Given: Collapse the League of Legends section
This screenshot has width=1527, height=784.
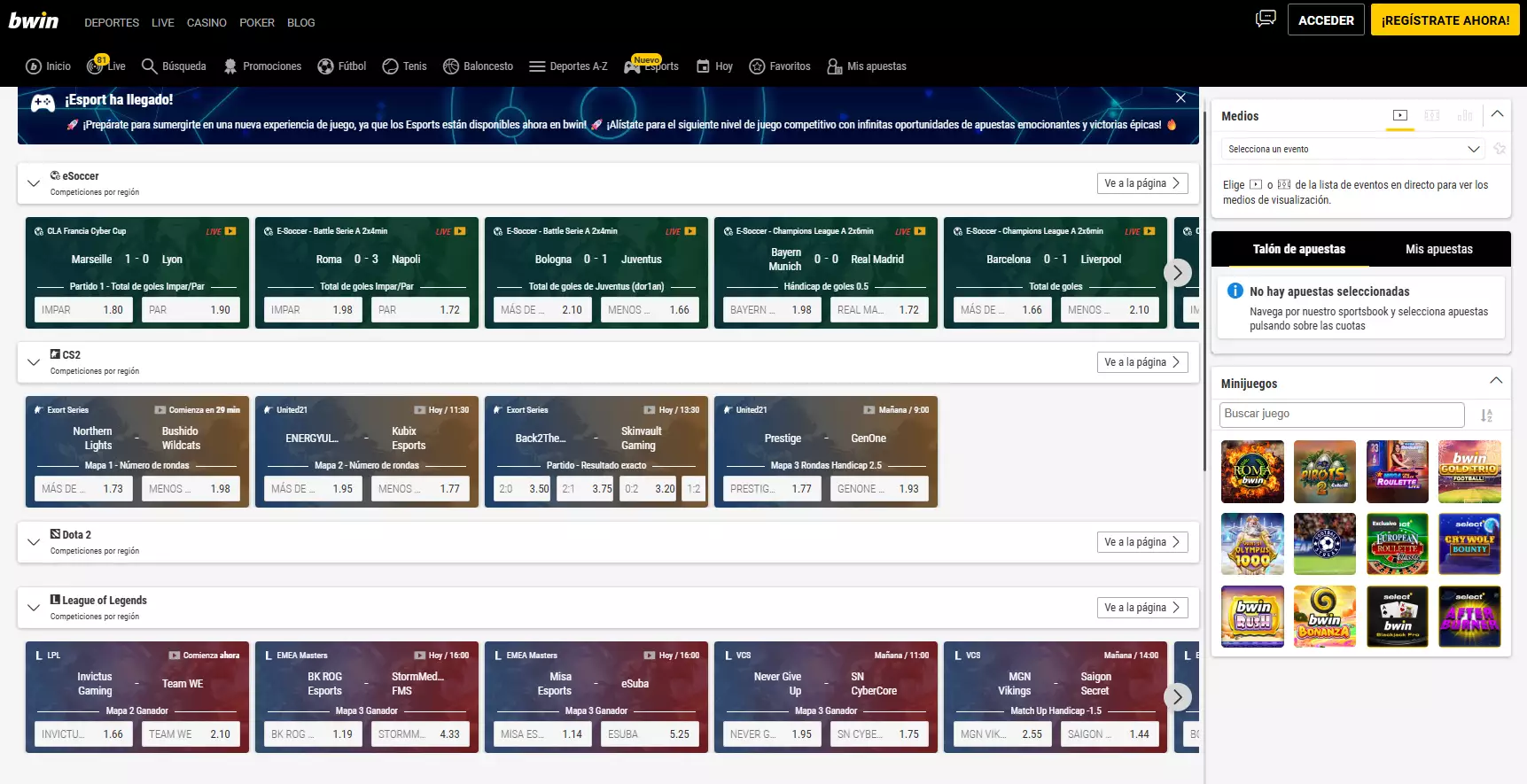Looking at the screenshot, I should click(34, 608).
